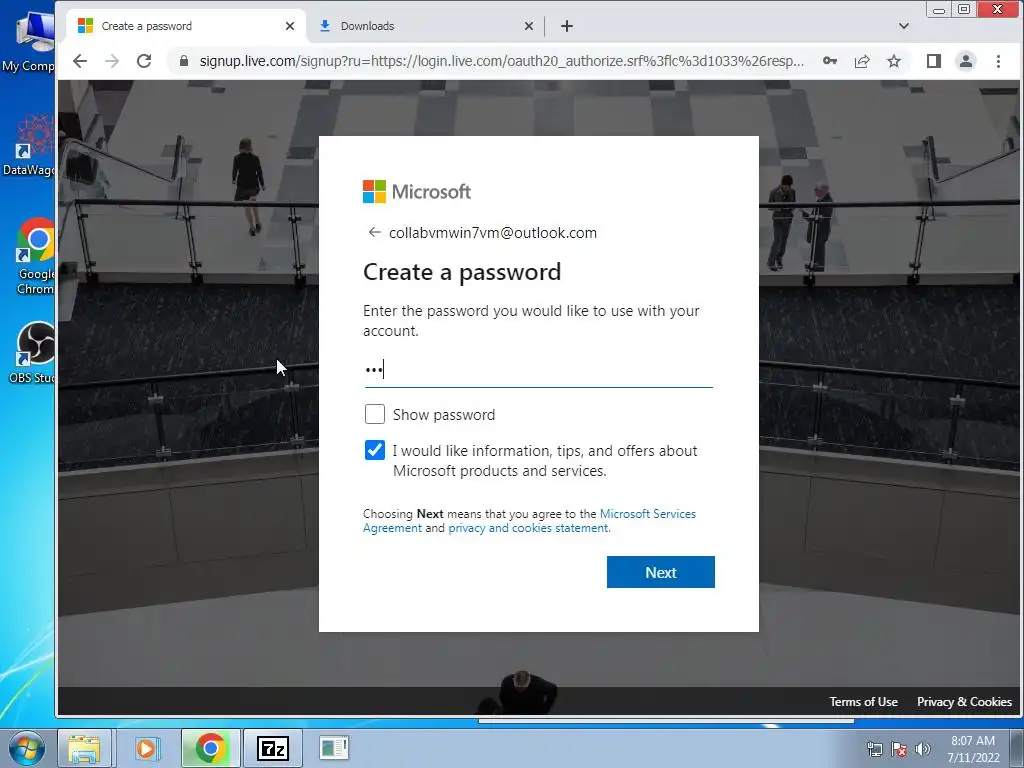
Task: Click the padlock site info icon
Action: click(x=184, y=61)
